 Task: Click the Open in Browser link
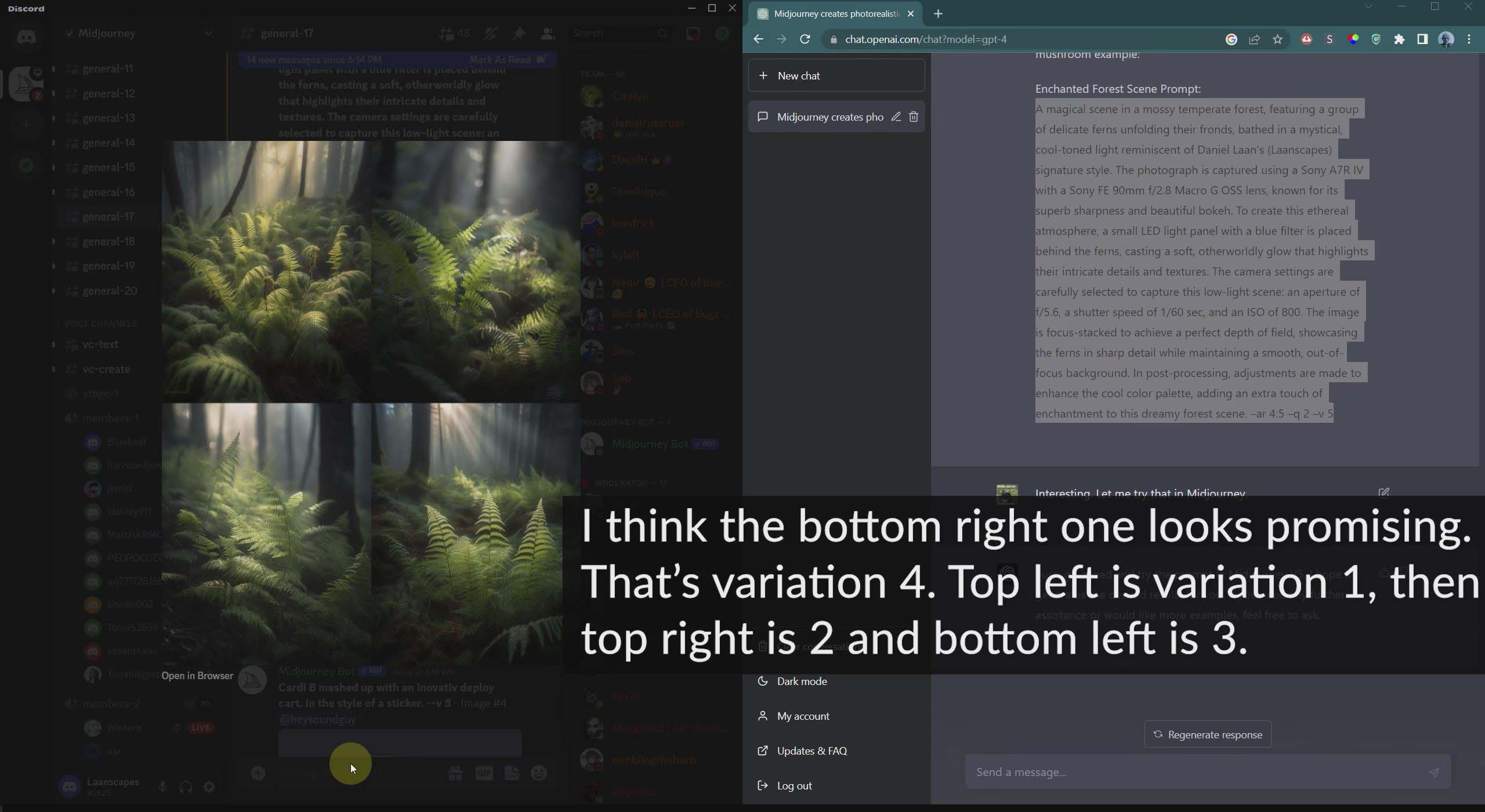point(197,676)
